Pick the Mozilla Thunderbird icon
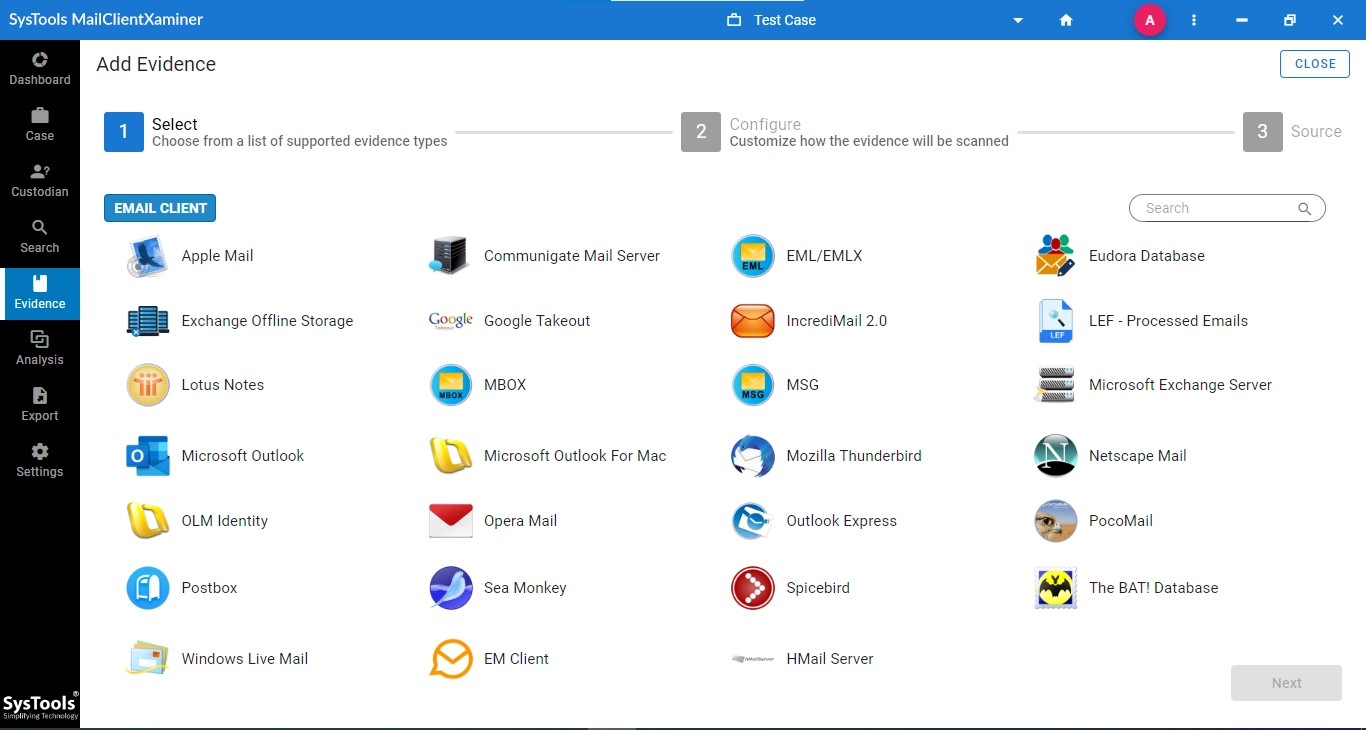The image size is (1366, 730). (x=753, y=456)
